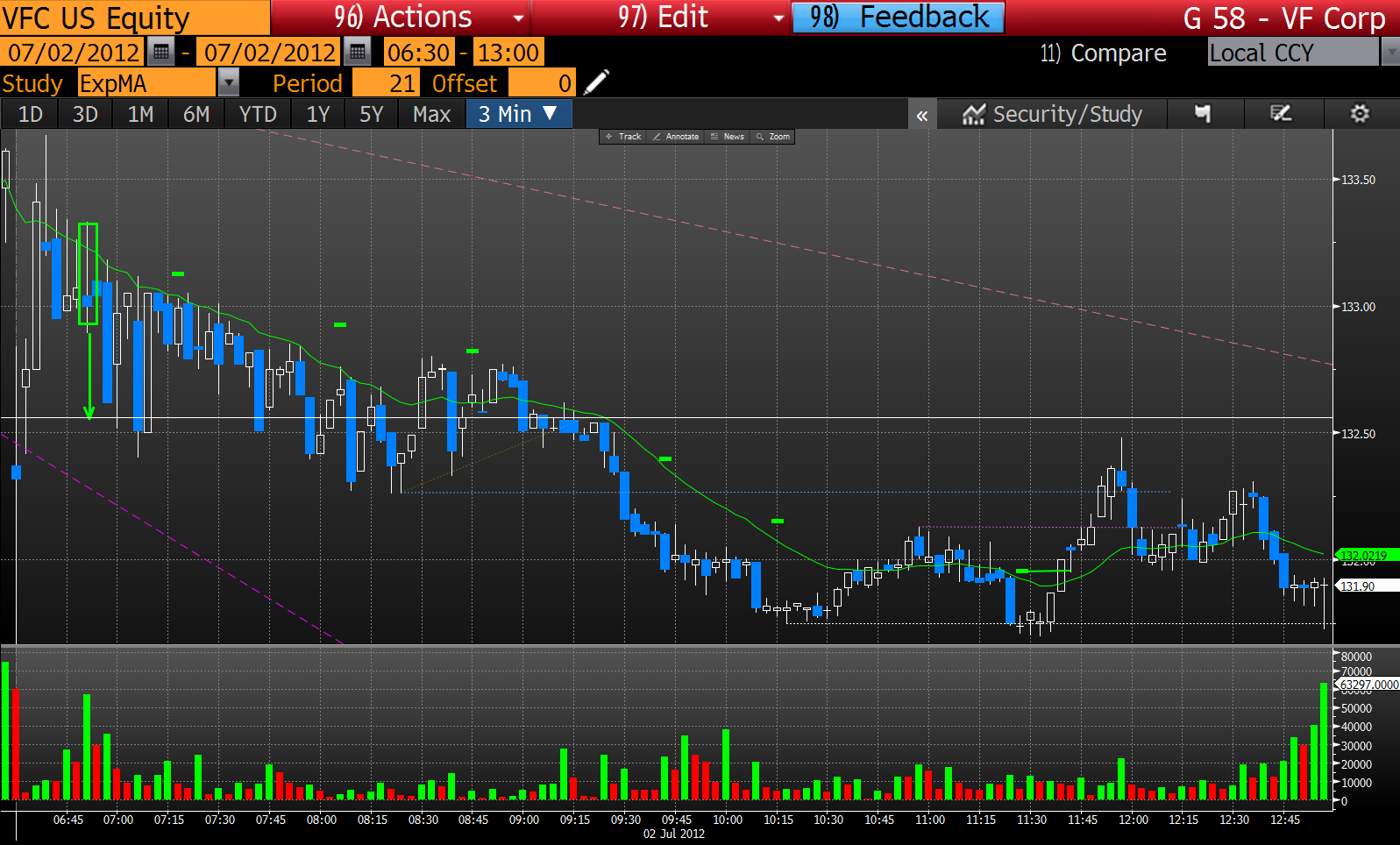Screen dimensions: 1400x845
Task: Click the 80000 volume axis label
Action: tap(1356, 657)
